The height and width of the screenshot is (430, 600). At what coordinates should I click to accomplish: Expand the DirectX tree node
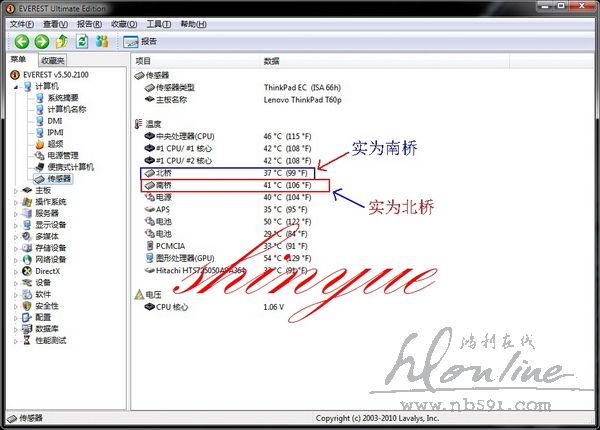click(x=16, y=272)
